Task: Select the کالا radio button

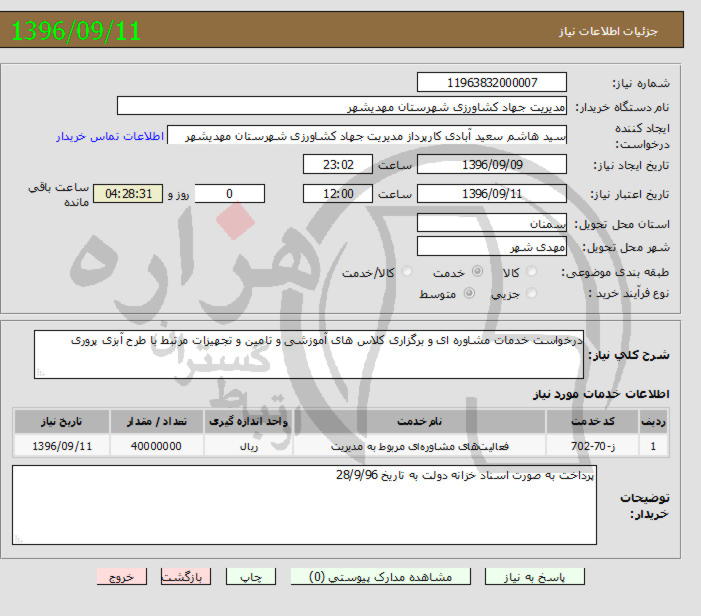Action: tap(532, 271)
